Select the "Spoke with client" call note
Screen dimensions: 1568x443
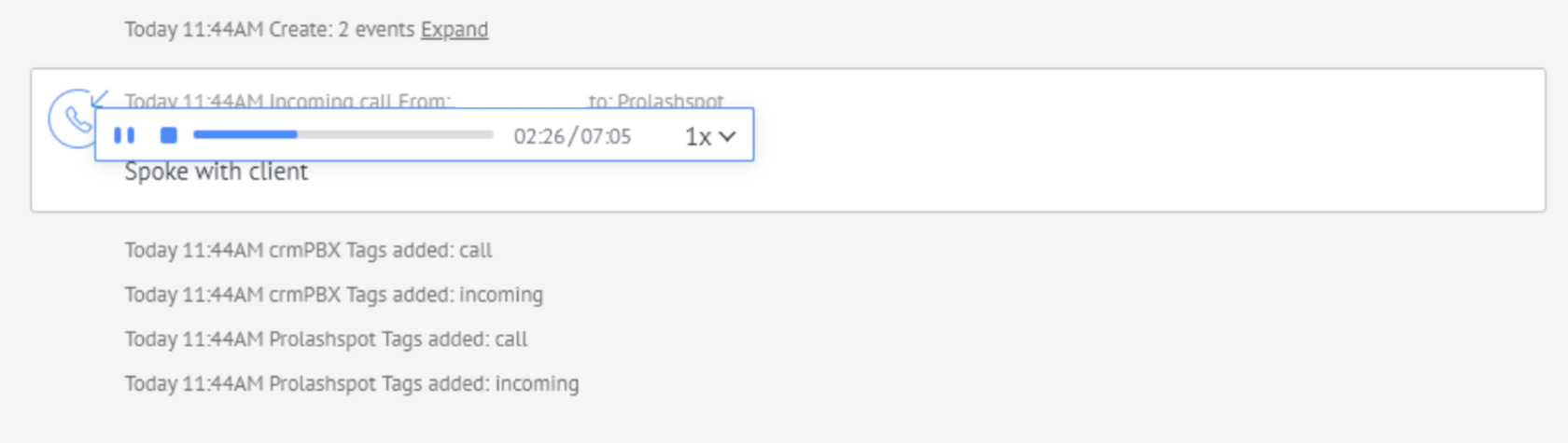[x=217, y=173]
